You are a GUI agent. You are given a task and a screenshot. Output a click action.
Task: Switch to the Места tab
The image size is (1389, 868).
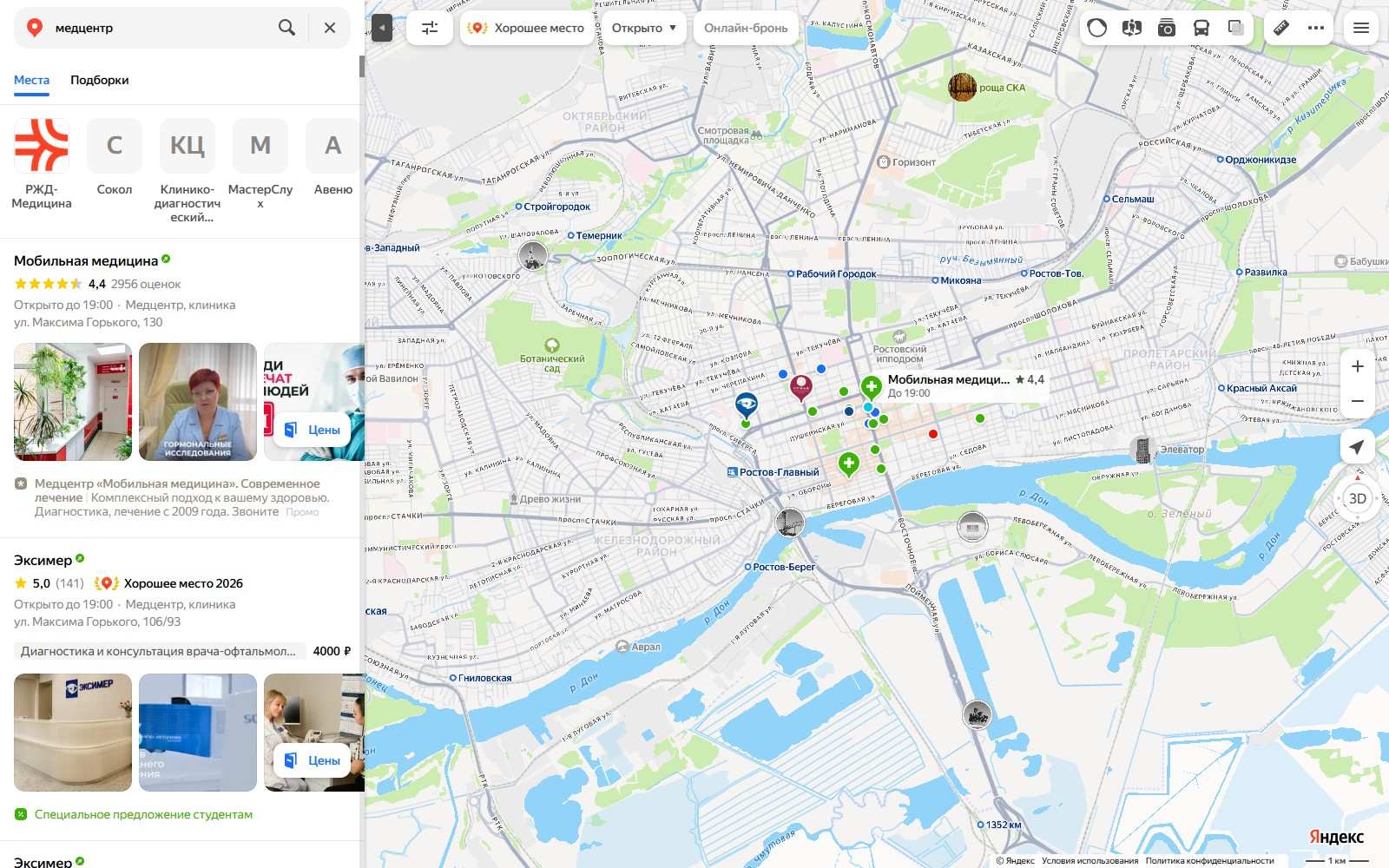31,80
